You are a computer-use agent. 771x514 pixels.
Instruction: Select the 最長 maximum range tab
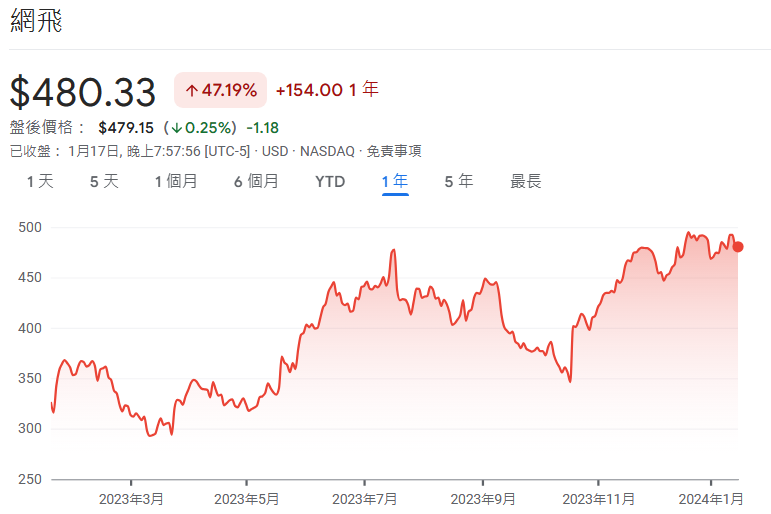coord(526,181)
